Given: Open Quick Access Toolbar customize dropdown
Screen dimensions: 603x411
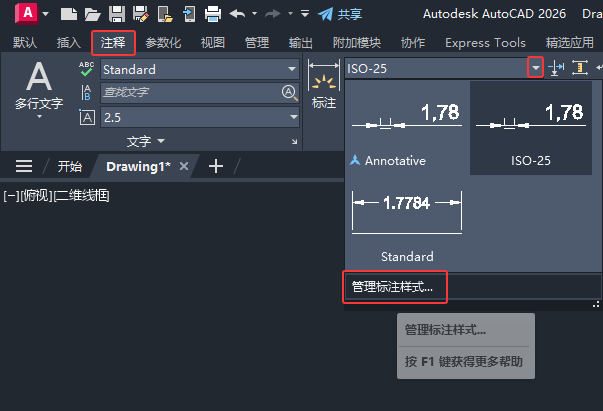Looking at the screenshot, I should [305, 14].
